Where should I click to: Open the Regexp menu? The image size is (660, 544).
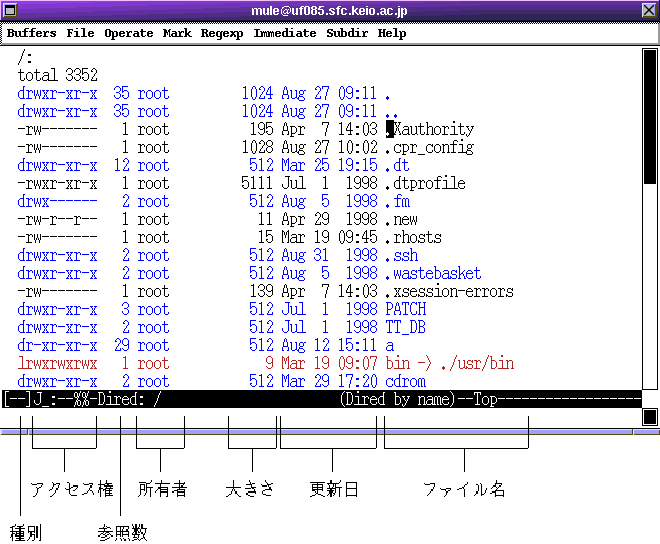tap(222, 33)
